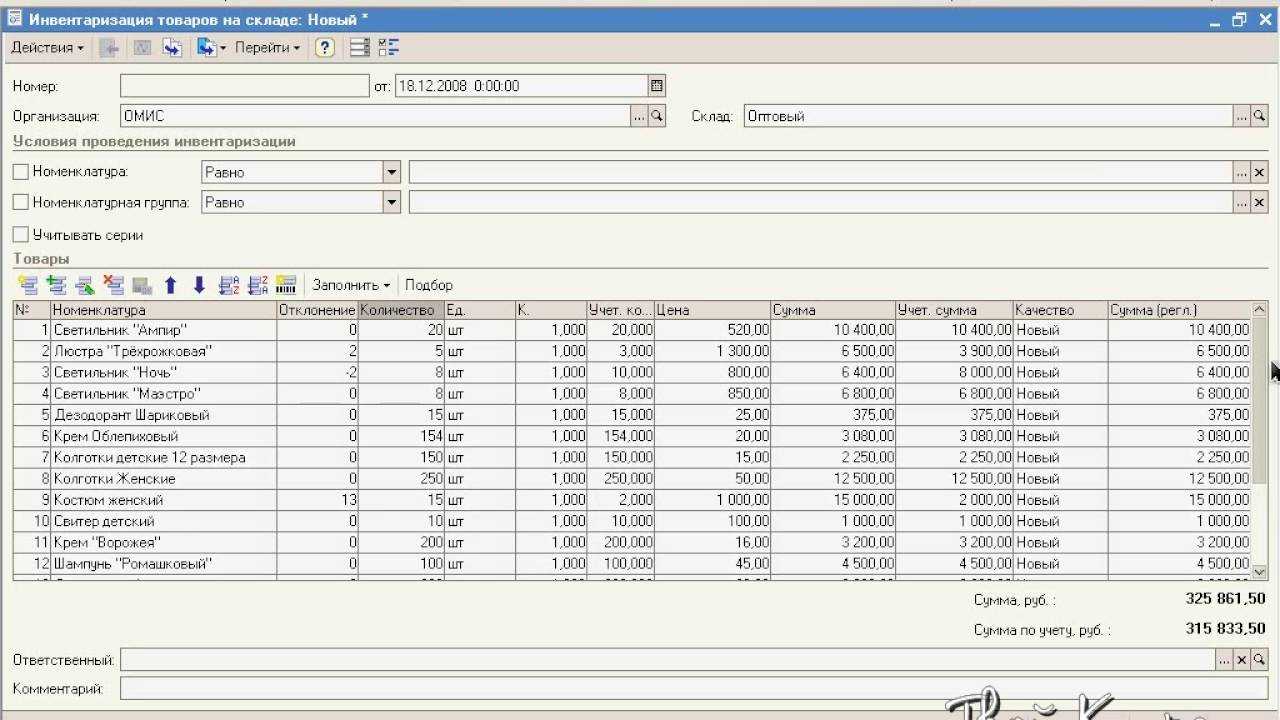
Task: Move the row up with the blue up arrow
Action: point(171,285)
